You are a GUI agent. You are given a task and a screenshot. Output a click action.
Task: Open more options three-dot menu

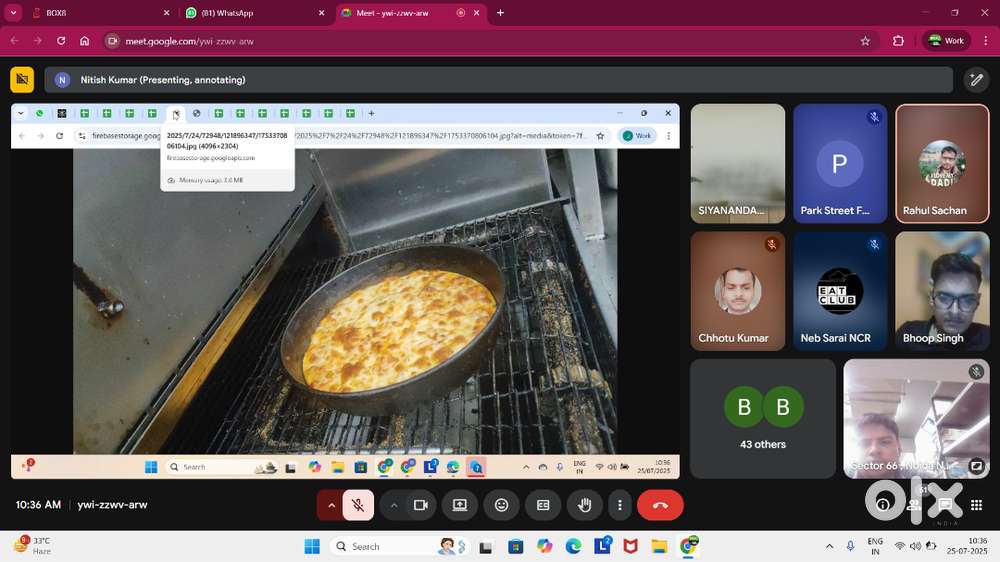pos(620,505)
